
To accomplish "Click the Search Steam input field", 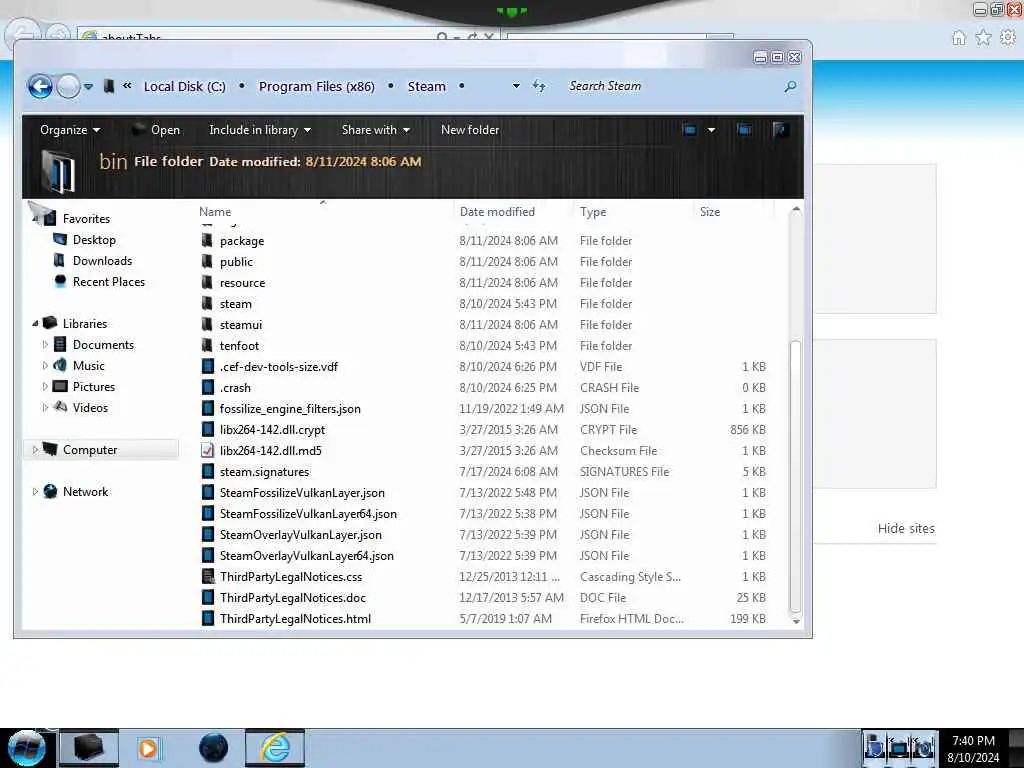I will point(673,86).
